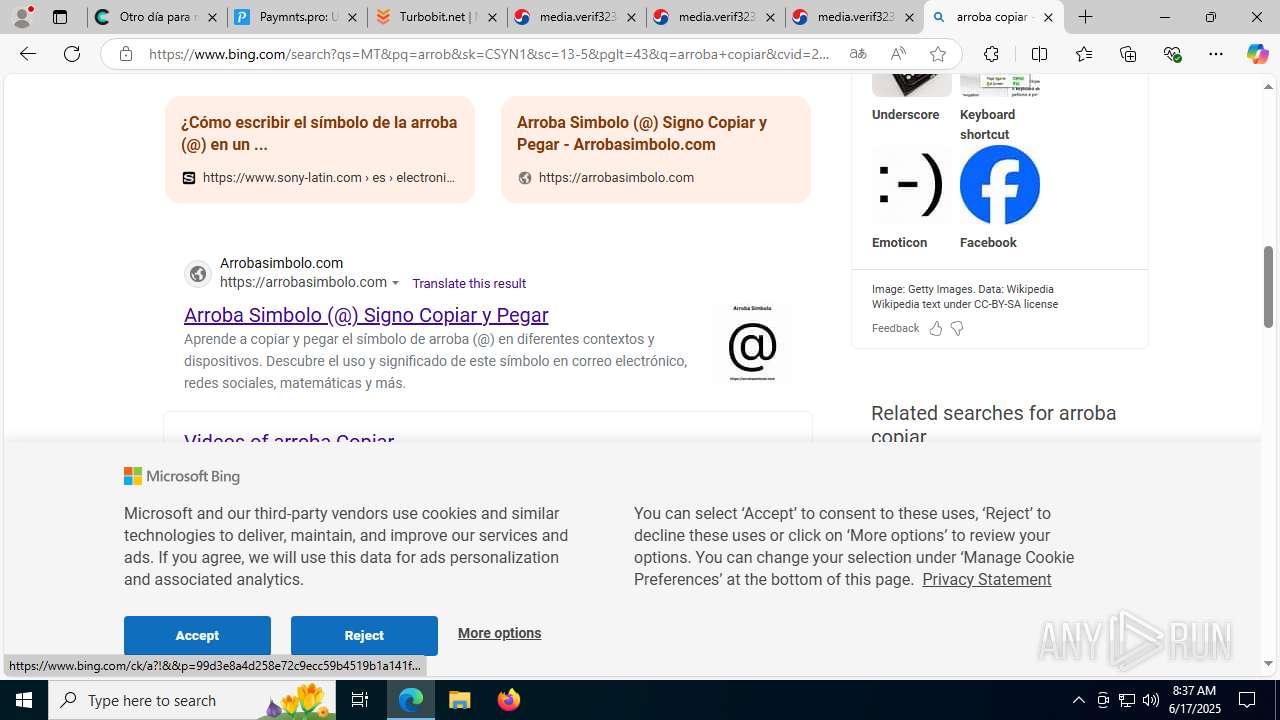Open the Arrobasimbolo.com card result
Viewport: 1280px width, 720px height.
tap(656, 149)
